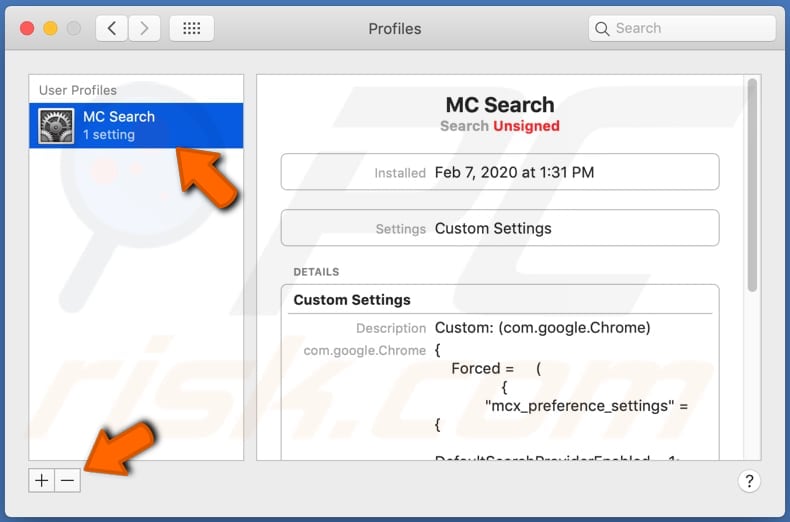Click the red Unsigned label
790x522 pixels.
526,126
